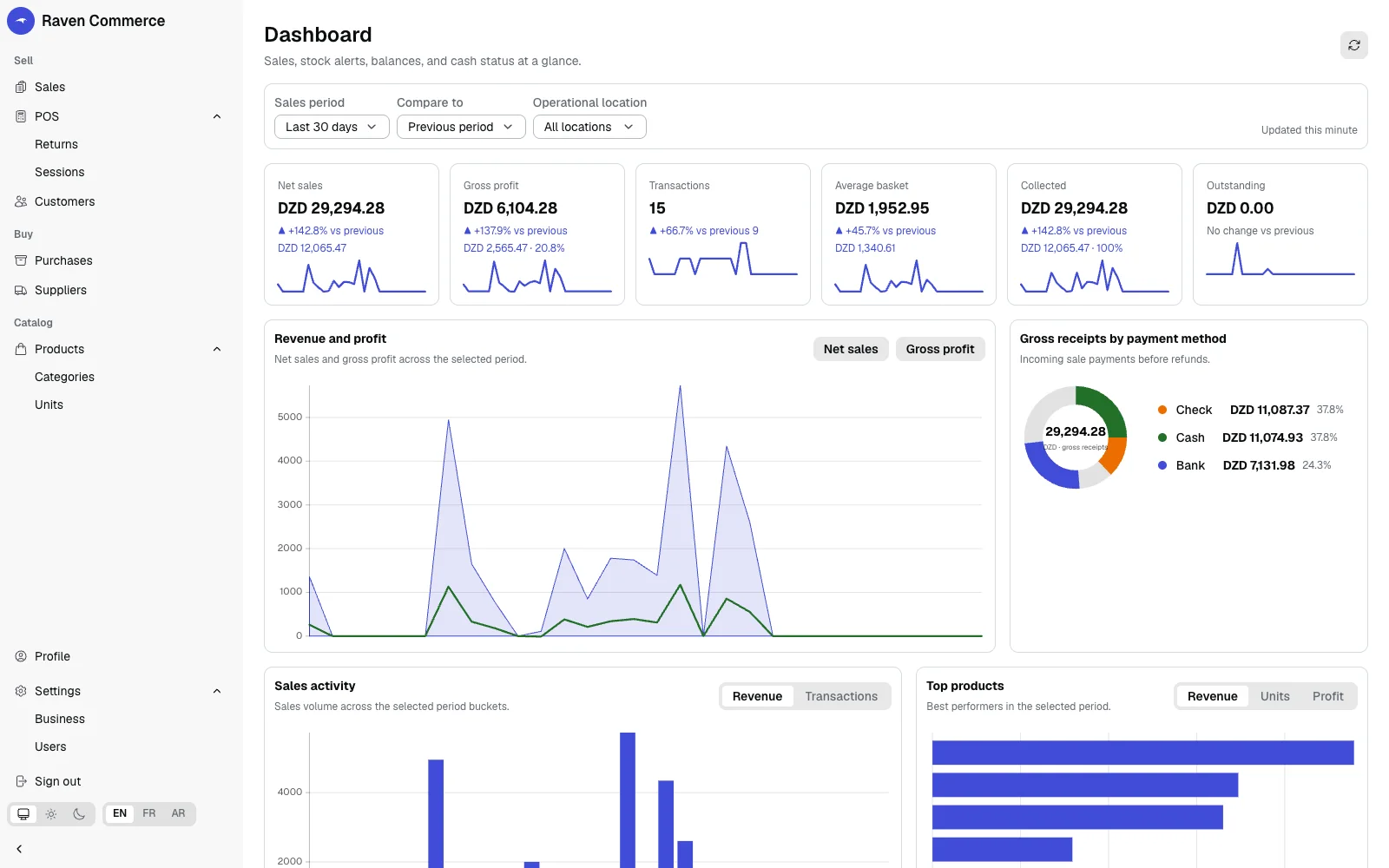This screenshot has width=1389, height=868.
Task: Set language to FR
Action: [x=149, y=813]
